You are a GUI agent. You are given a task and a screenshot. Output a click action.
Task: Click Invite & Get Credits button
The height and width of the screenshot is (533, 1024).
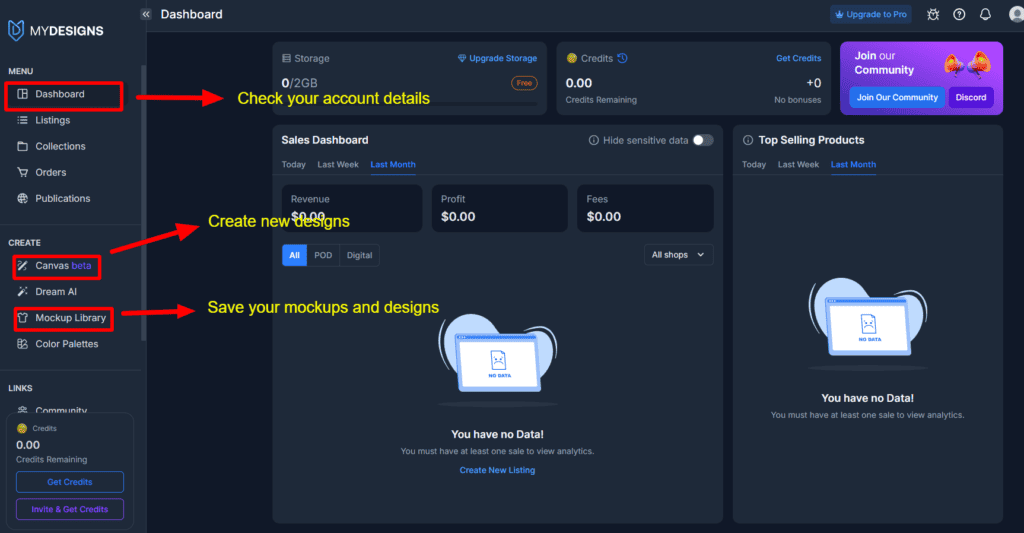coord(70,509)
